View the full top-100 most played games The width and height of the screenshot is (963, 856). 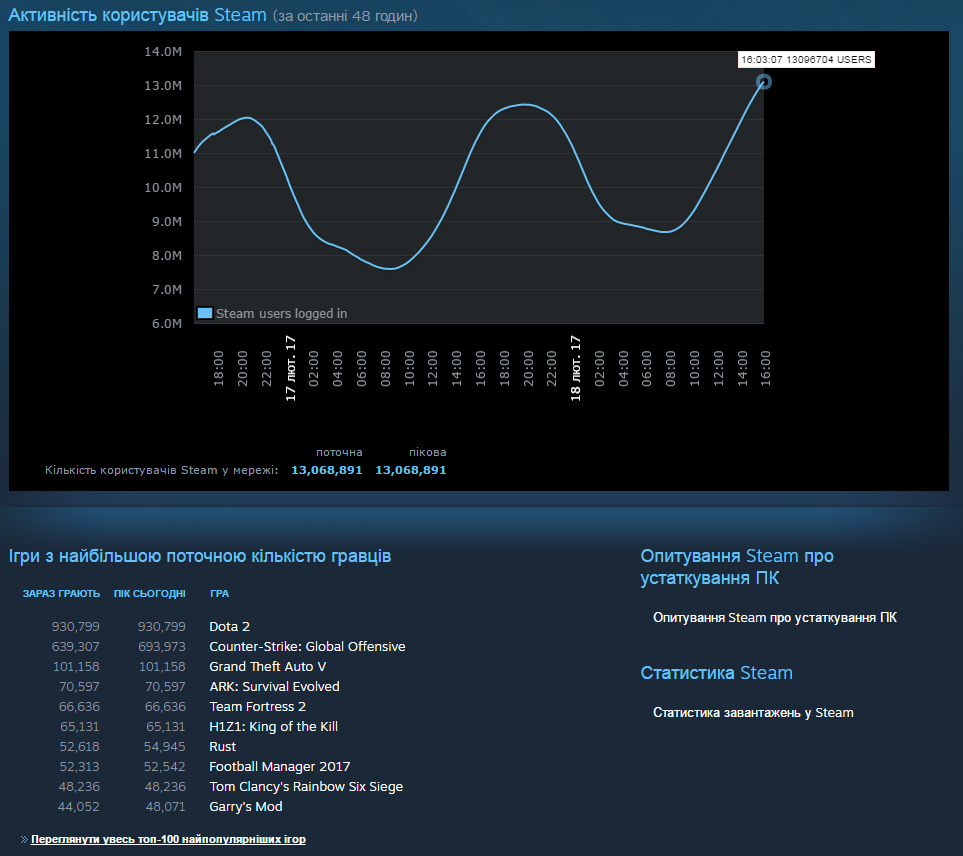click(168, 839)
